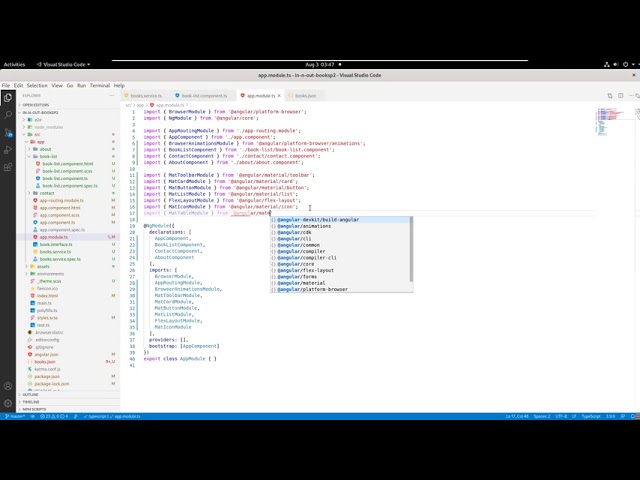
Task: Click Explorer's more actions ellipsis
Action: (x=111, y=96)
